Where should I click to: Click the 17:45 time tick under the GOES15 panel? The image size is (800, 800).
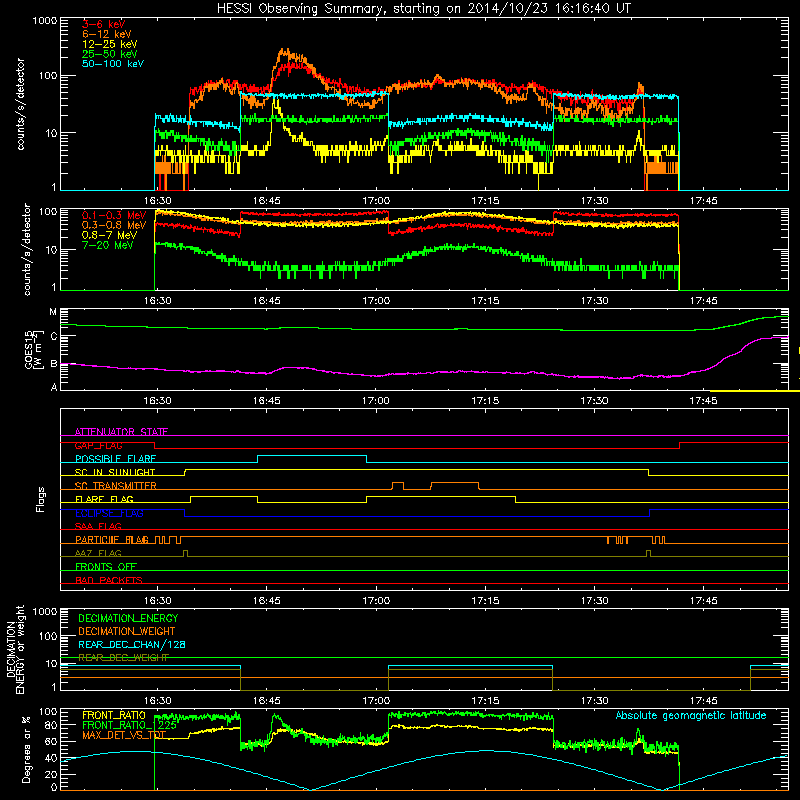point(704,401)
